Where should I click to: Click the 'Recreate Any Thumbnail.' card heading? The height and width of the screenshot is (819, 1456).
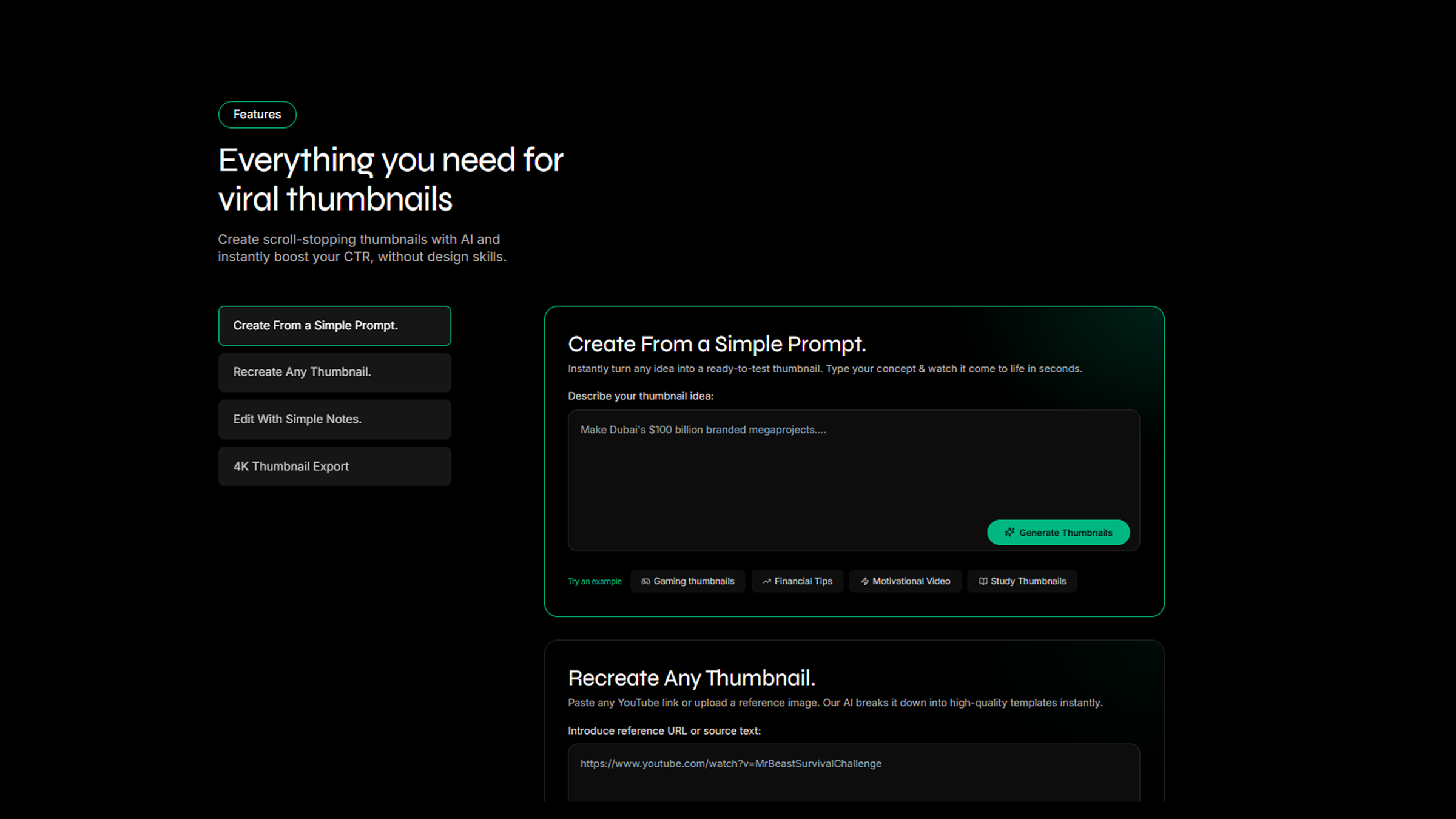tap(692, 678)
